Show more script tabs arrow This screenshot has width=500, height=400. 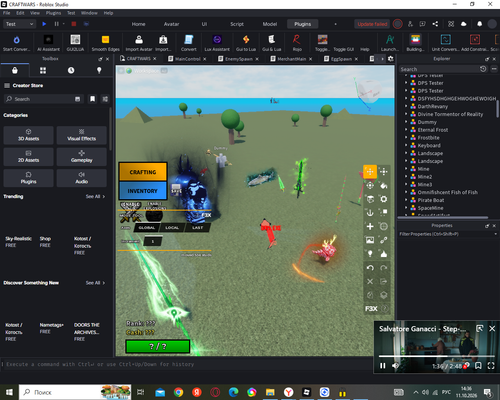click(382, 59)
